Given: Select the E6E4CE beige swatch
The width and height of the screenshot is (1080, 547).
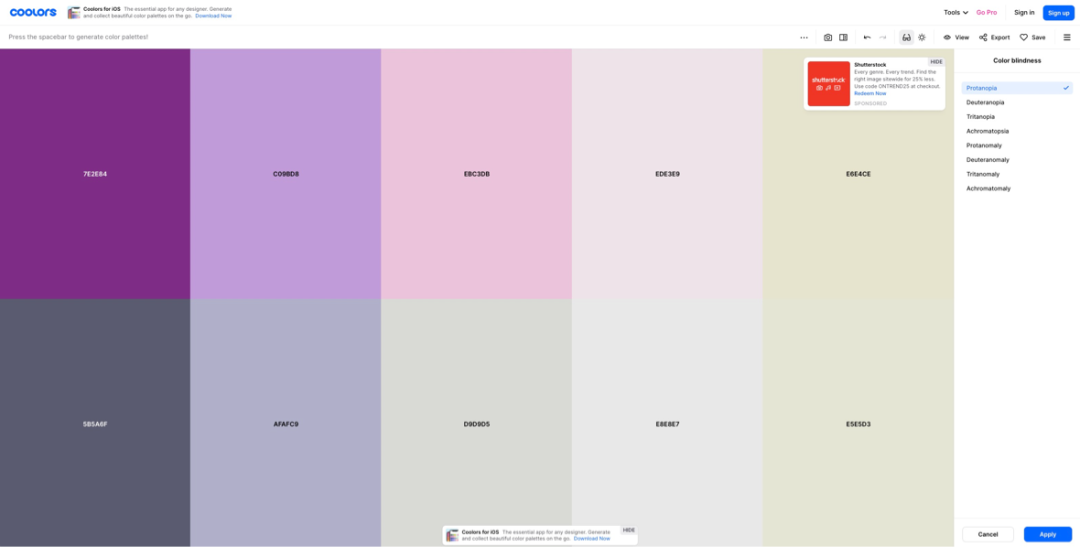Looking at the screenshot, I should click(x=858, y=174).
